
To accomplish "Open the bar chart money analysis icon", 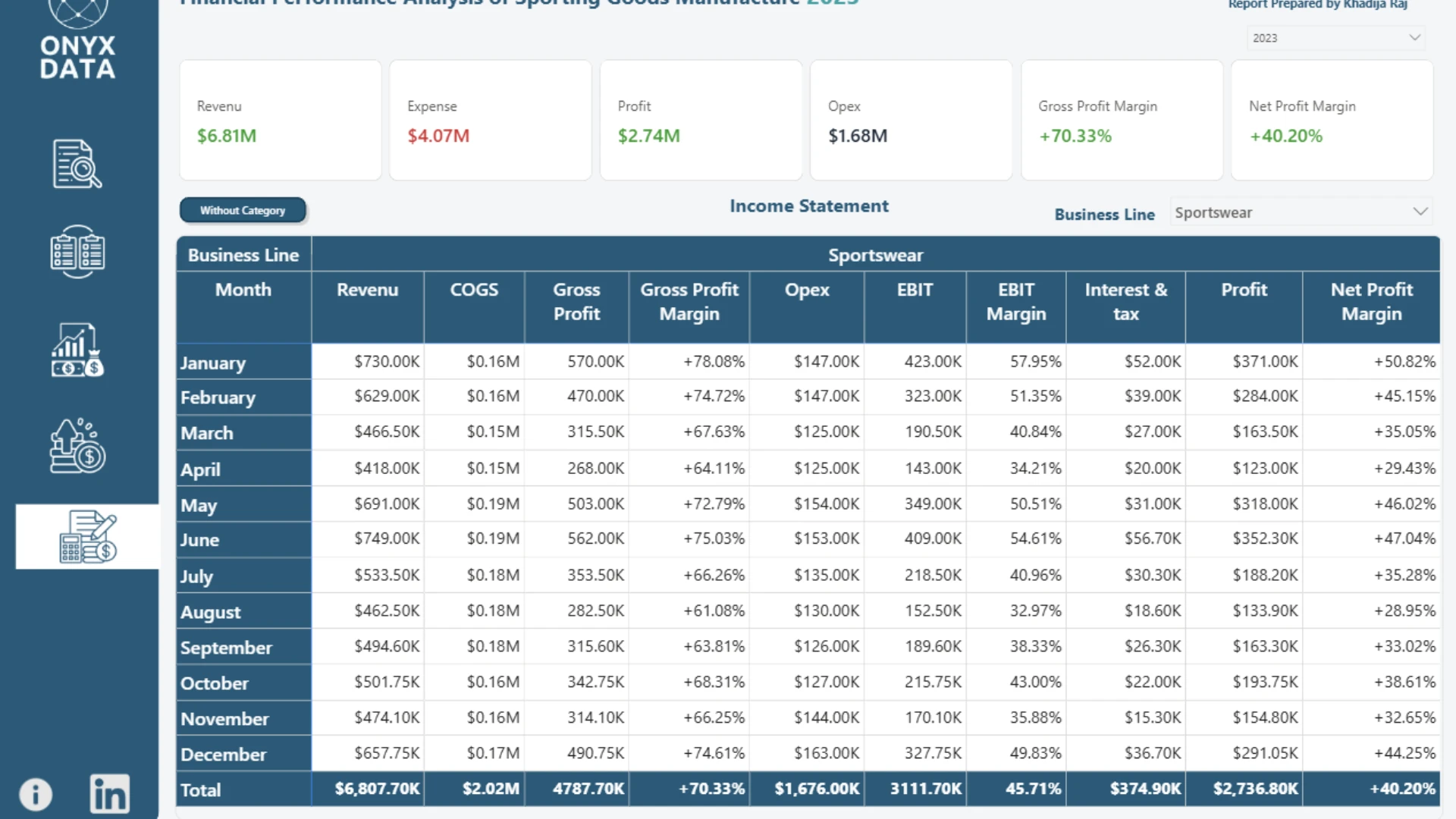I will [x=77, y=350].
